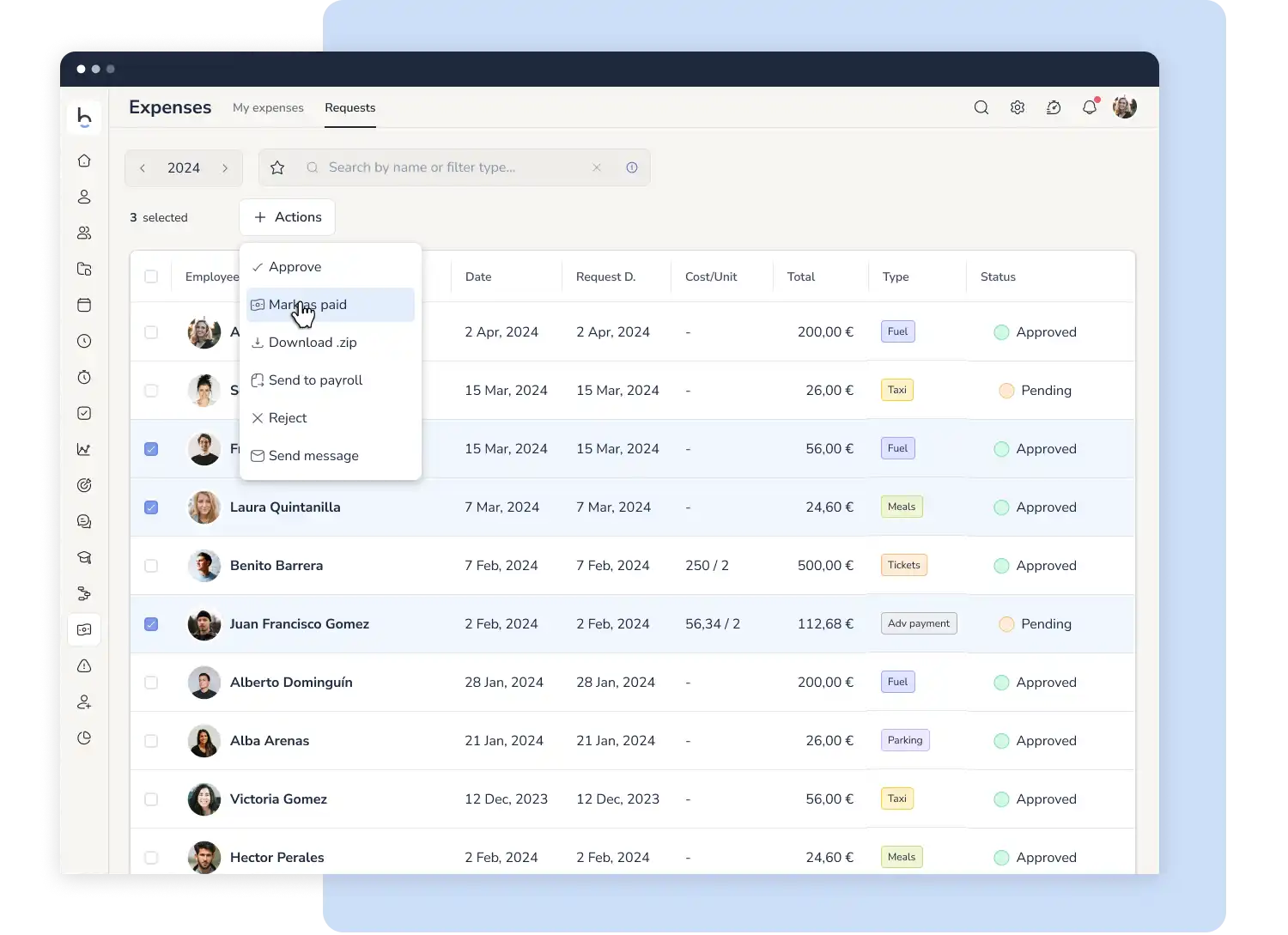
Task: Sort by the Date column header
Action: coord(478,276)
